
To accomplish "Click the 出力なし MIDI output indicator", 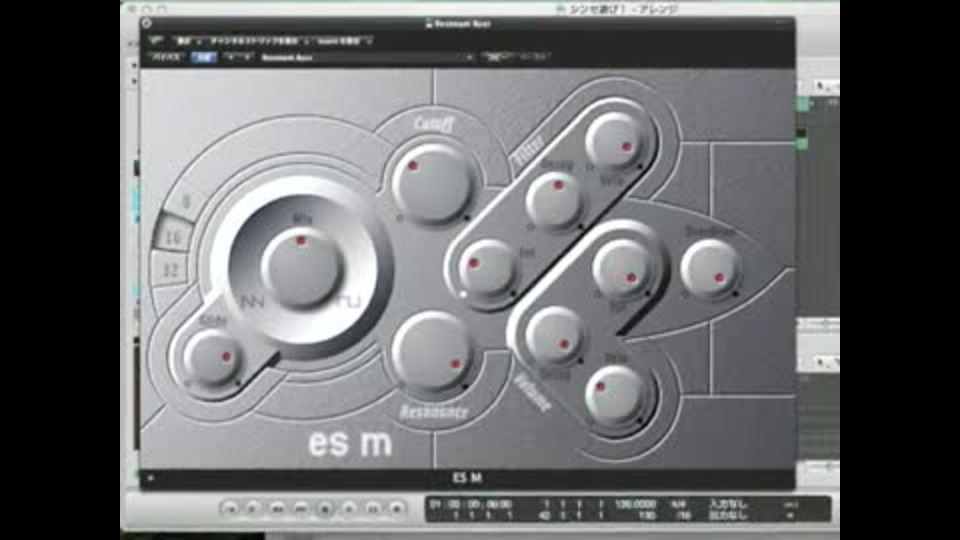I will point(729,516).
